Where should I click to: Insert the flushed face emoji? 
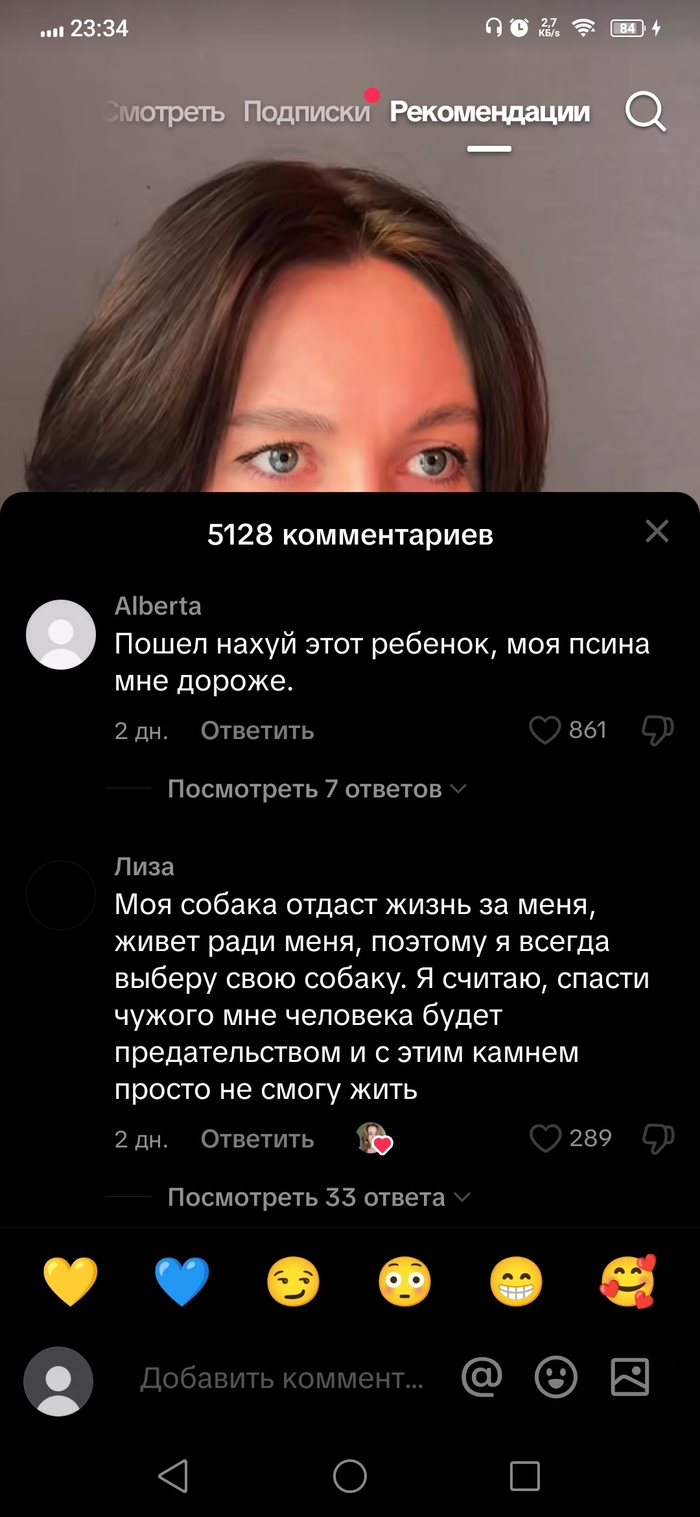[404, 1282]
